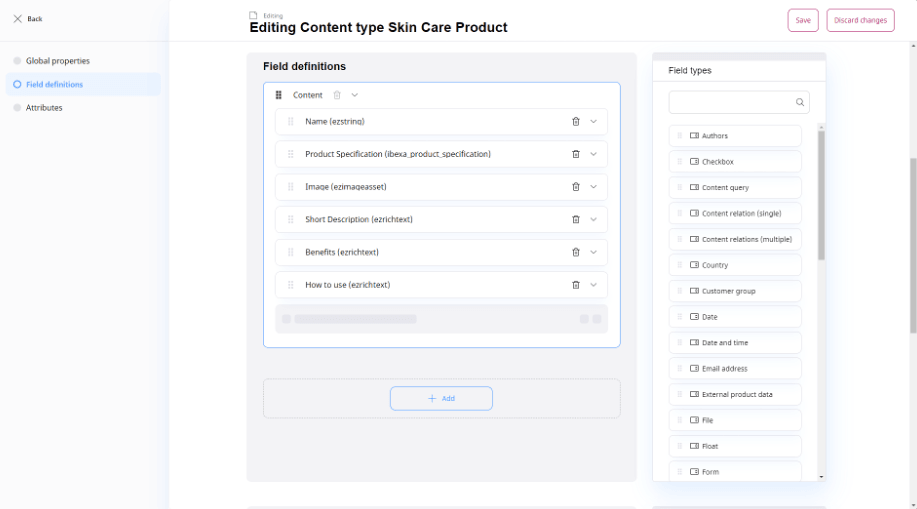
Task: Click drag handle of Product Specification field
Action: coord(291,154)
